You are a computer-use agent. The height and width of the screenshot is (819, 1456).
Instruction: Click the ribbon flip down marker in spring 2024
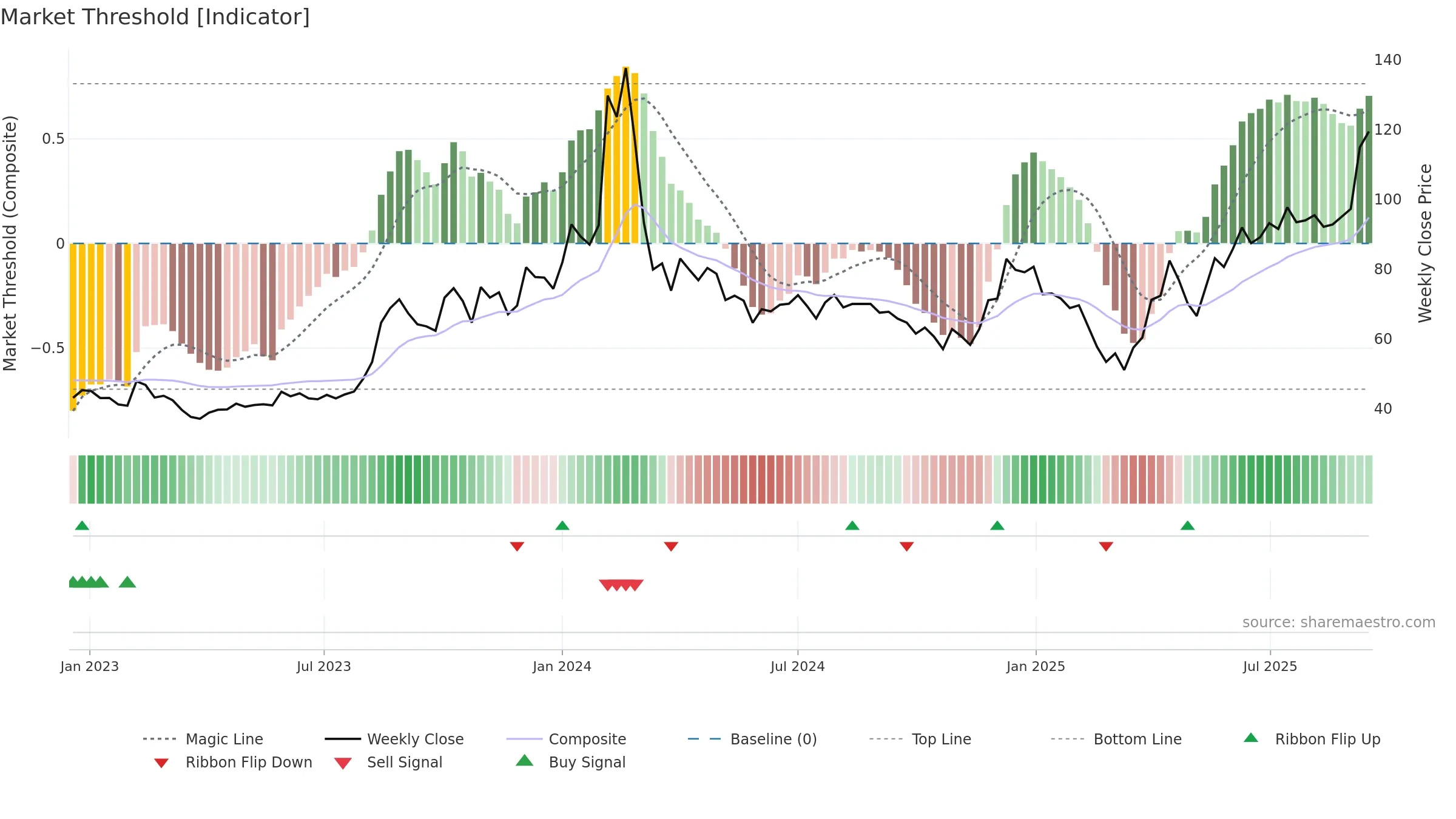(671, 547)
